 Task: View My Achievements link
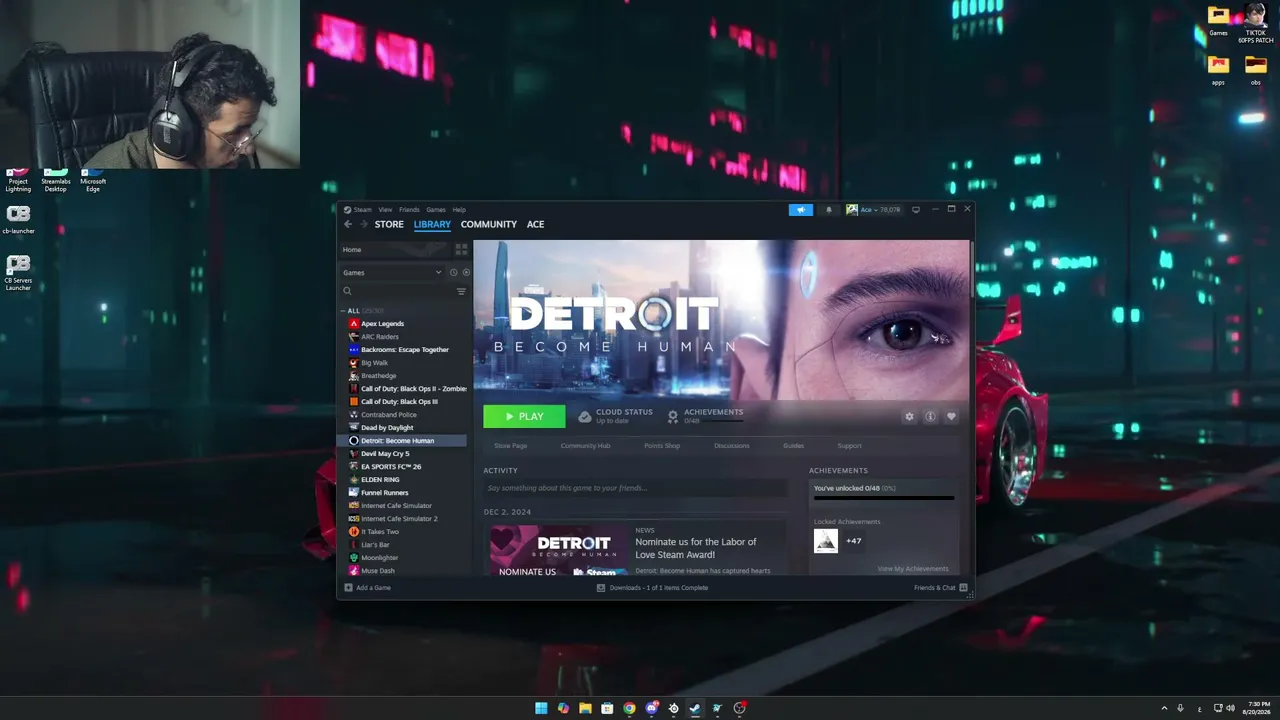[x=913, y=569]
